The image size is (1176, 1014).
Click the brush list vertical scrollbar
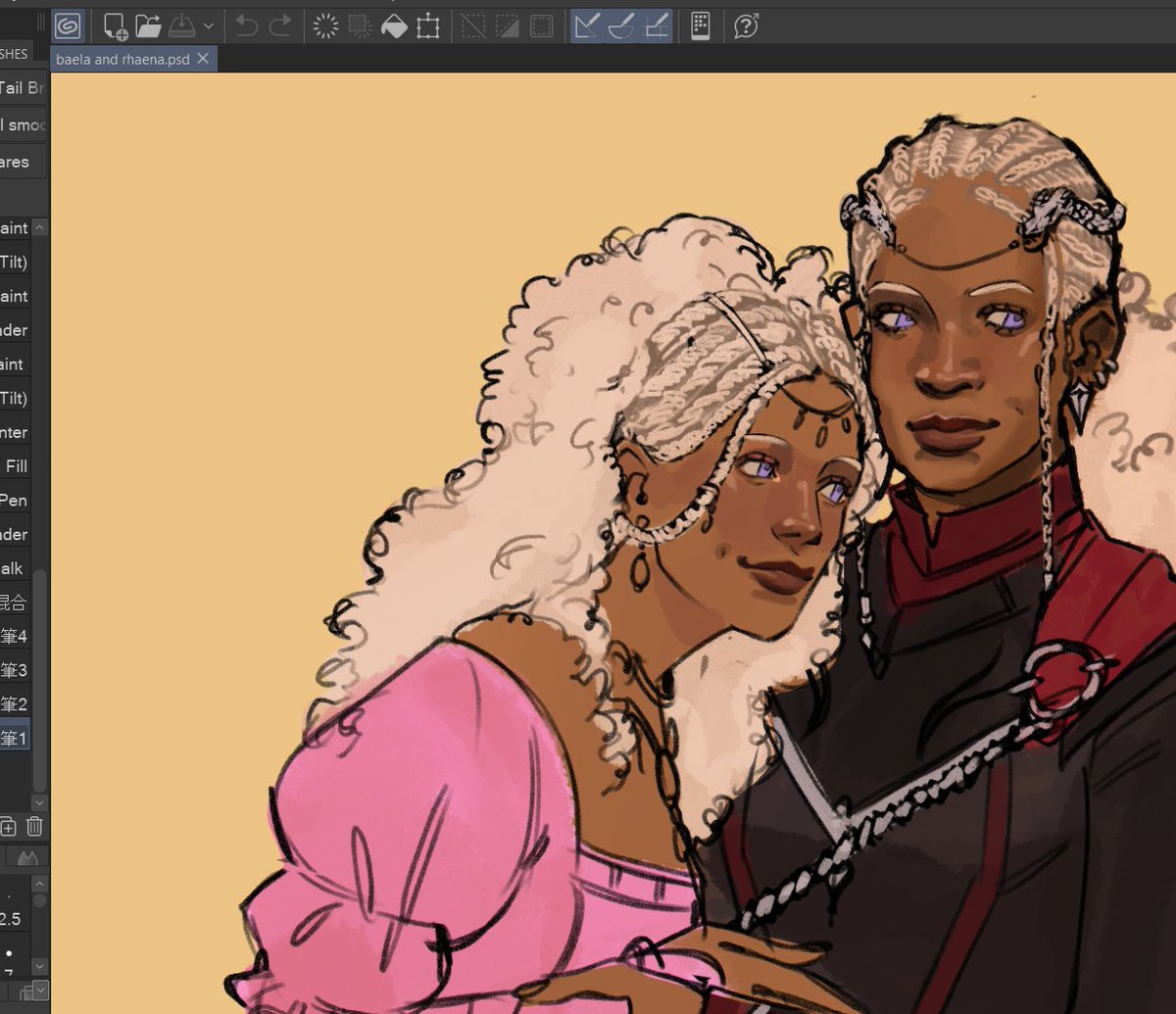click(39, 681)
